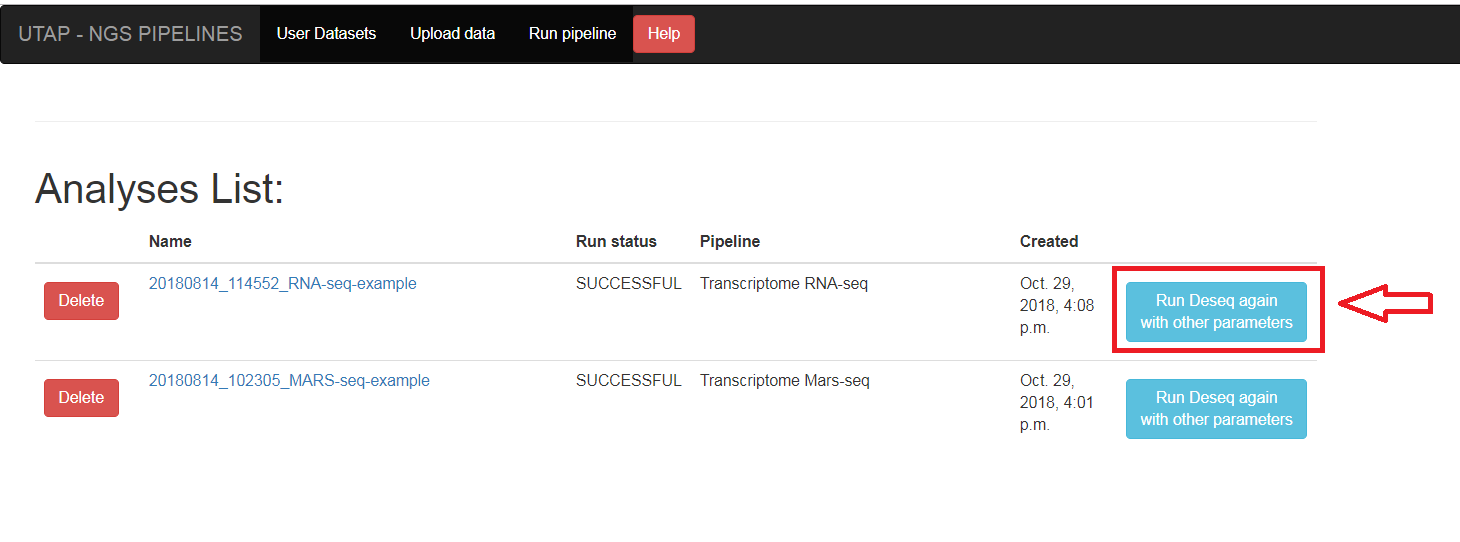Run Deseq again for the Mars-seq analysis
1460x542 pixels.
[x=1216, y=409]
